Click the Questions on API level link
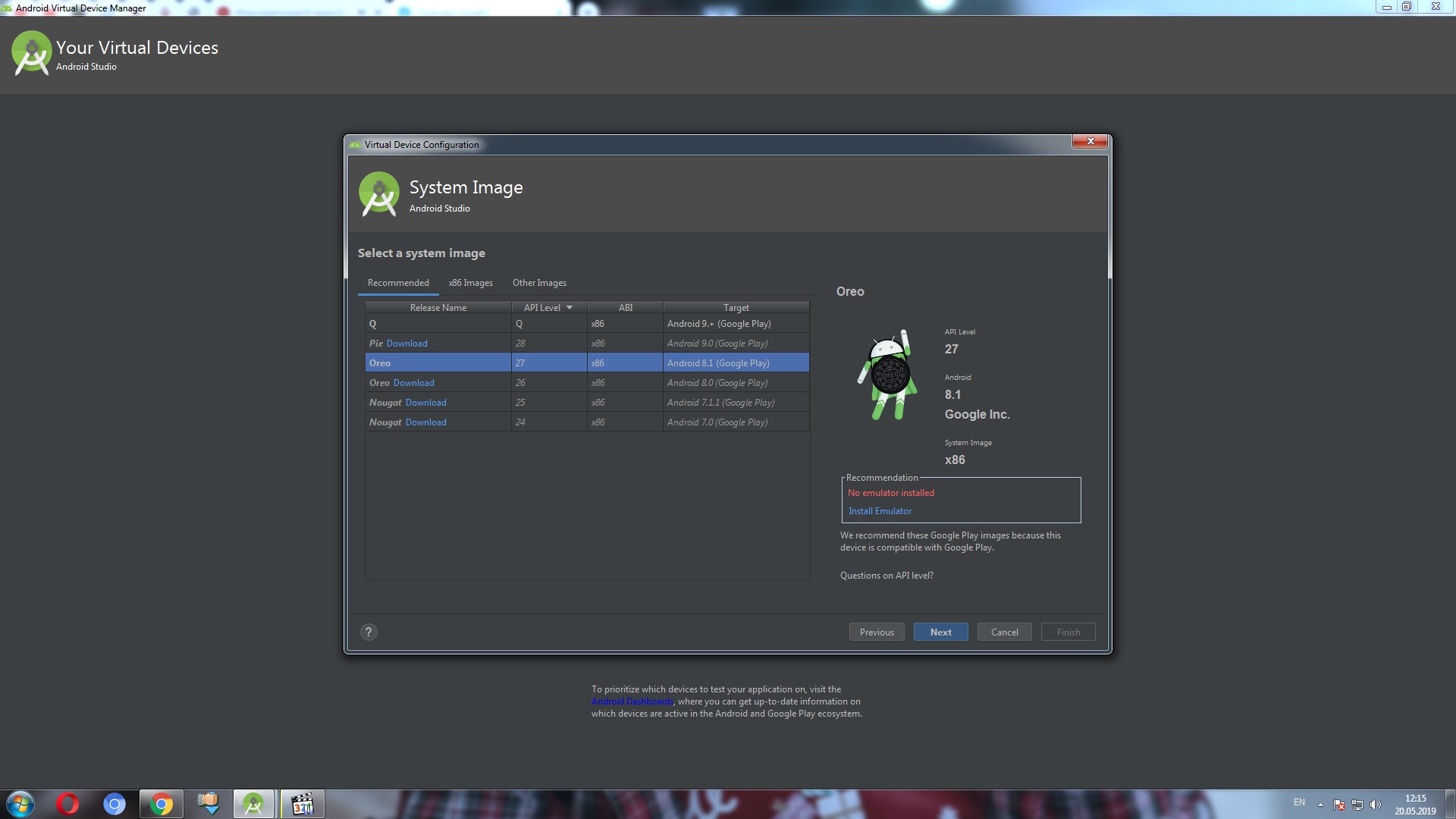The image size is (1456, 819). pyautogui.click(x=886, y=576)
